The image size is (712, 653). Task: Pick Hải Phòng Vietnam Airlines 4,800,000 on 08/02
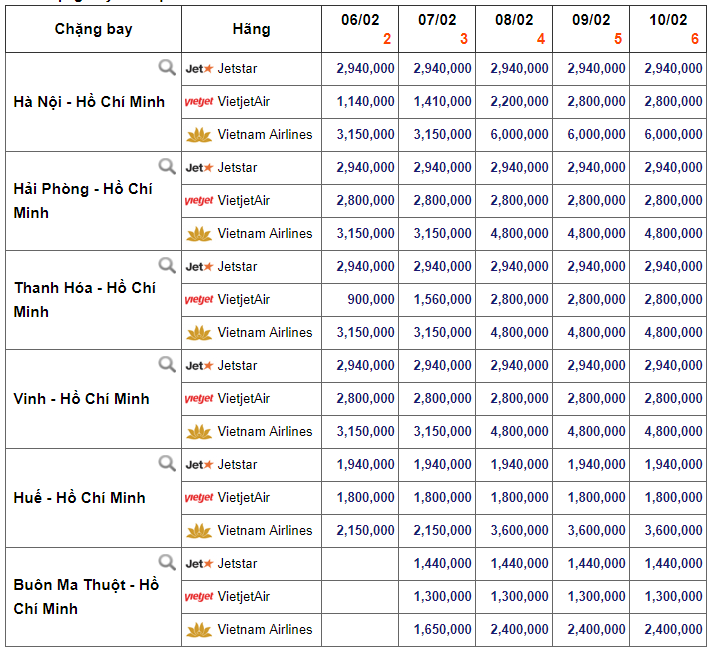pos(519,233)
